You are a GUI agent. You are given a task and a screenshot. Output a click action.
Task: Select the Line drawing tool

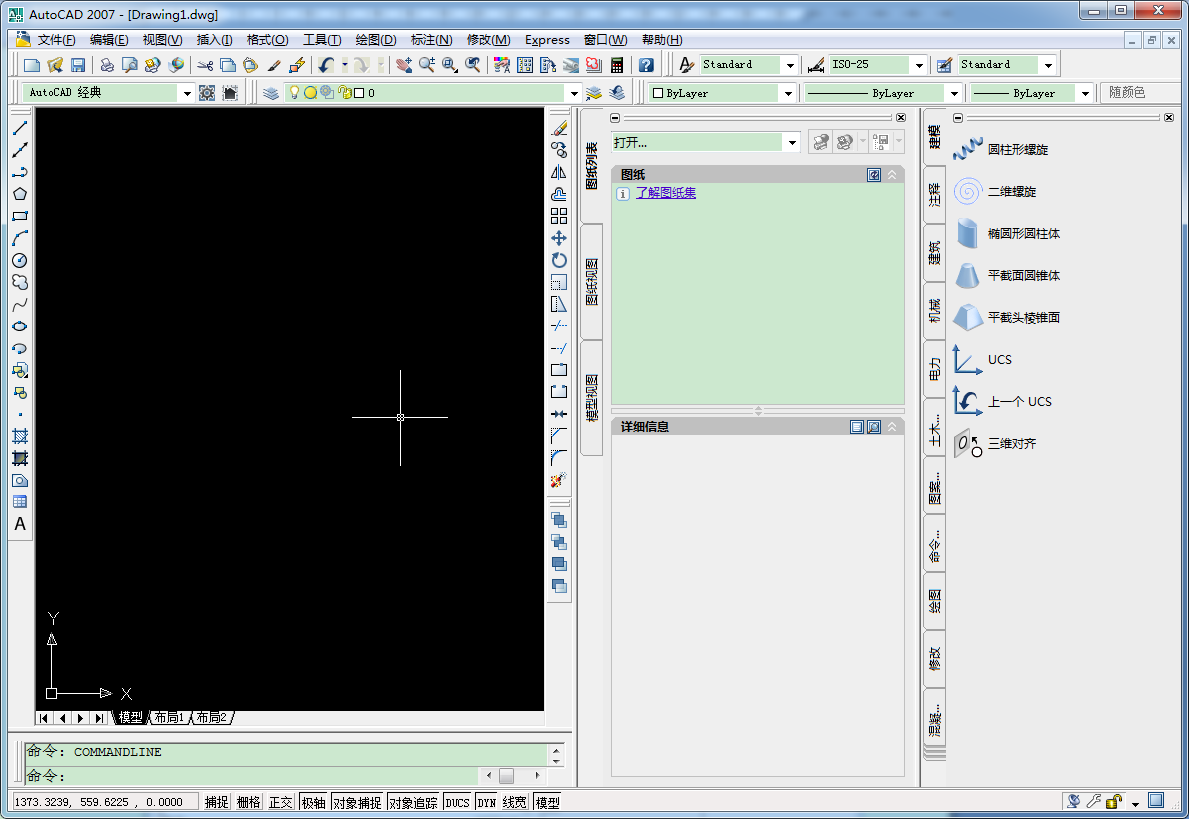click(20, 128)
